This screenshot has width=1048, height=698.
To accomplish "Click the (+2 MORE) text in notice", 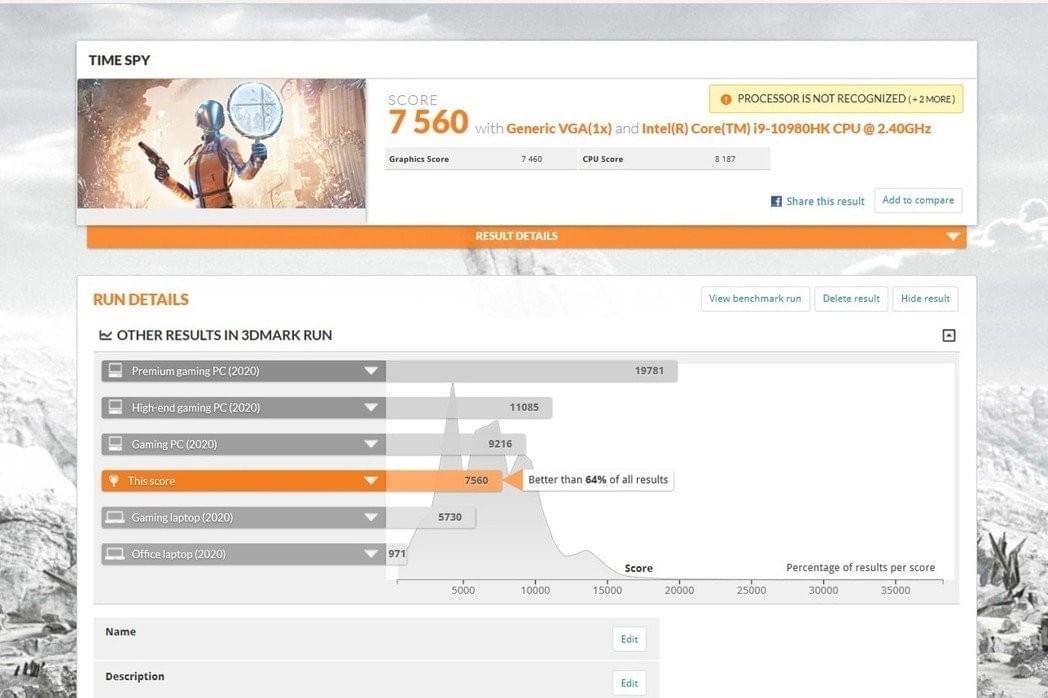I will 932,99.
